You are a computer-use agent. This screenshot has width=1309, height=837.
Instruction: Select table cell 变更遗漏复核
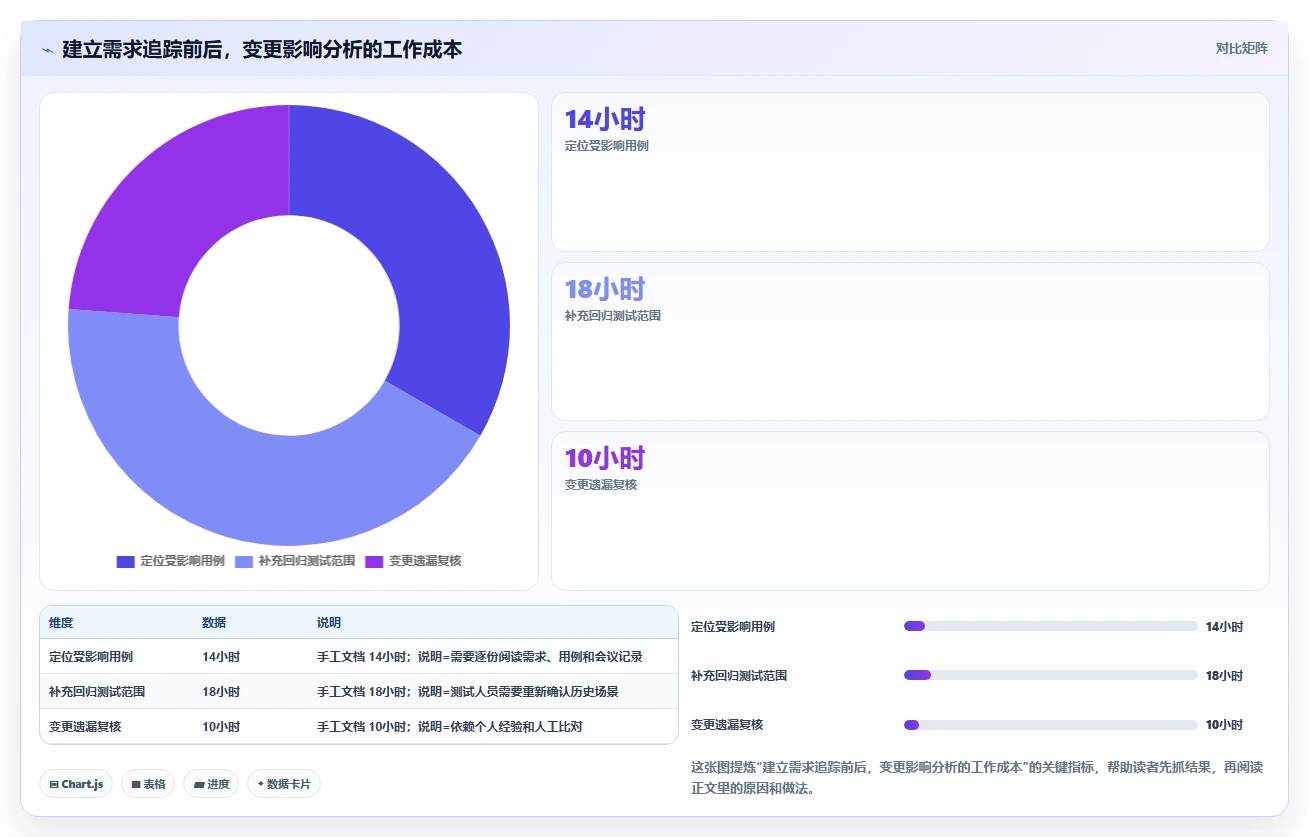coord(85,727)
